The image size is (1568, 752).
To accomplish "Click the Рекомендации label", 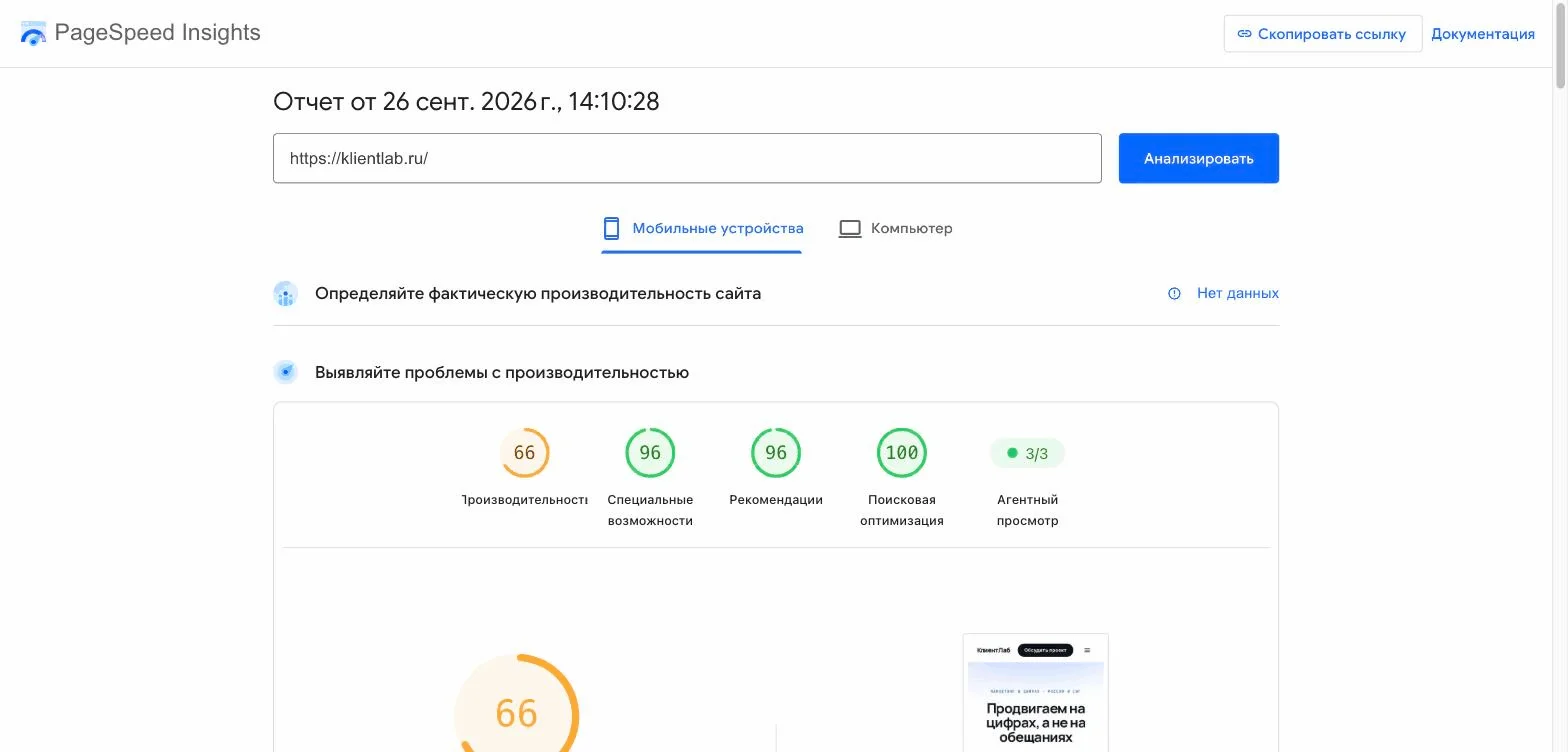I will pos(776,500).
